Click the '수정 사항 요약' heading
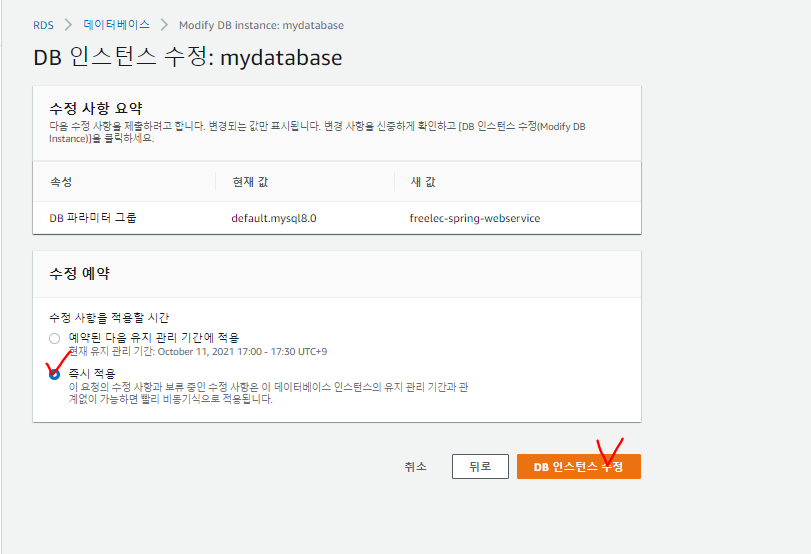This screenshot has width=811, height=554. click(x=96, y=108)
